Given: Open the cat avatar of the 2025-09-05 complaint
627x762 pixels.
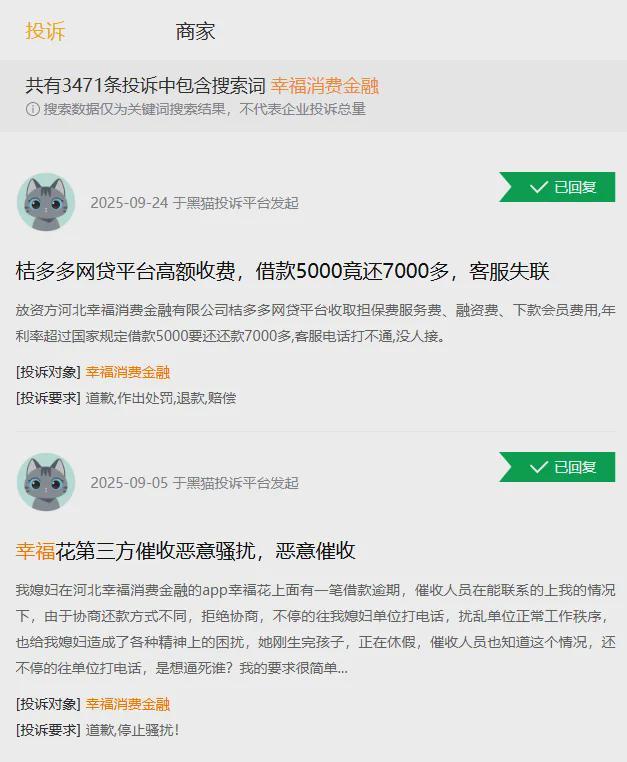Looking at the screenshot, I should coord(46,482).
